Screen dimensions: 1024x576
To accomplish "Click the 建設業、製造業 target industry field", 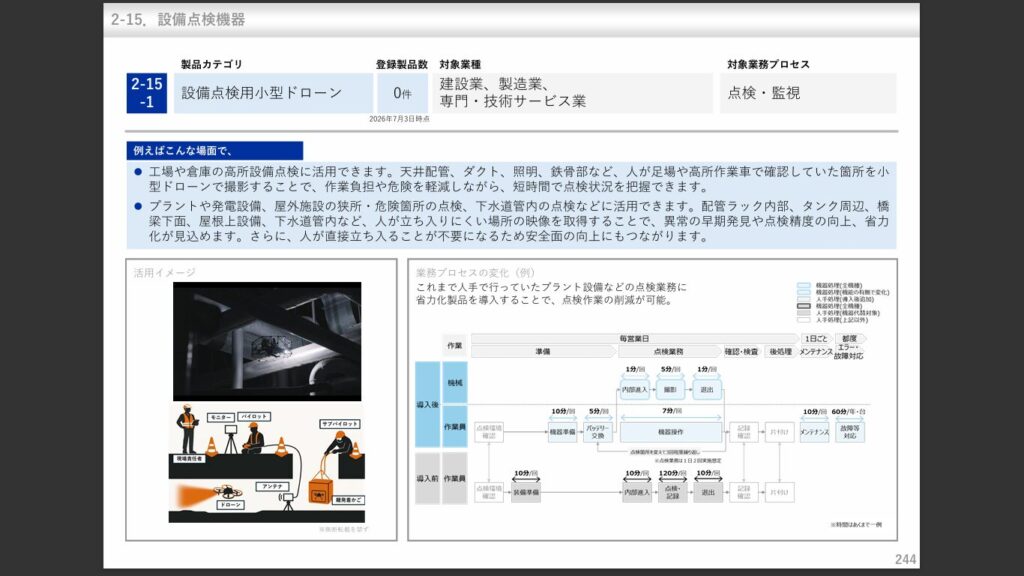I will (x=573, y=93).
